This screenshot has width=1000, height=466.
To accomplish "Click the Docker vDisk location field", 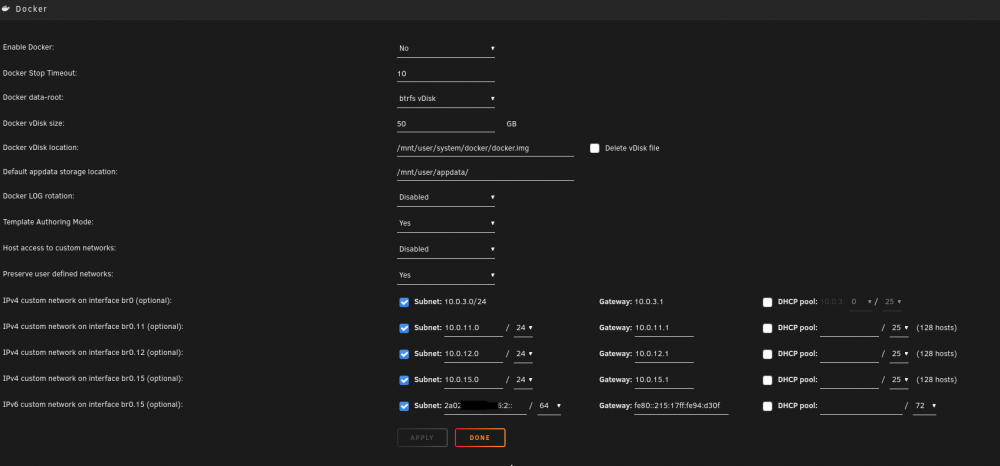I will coord(485,148).
